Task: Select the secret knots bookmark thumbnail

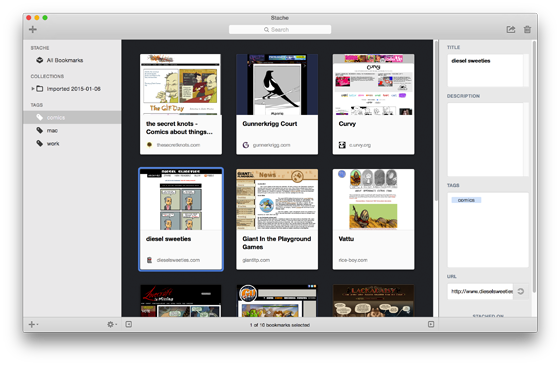Action: click(x=181, y=84)
